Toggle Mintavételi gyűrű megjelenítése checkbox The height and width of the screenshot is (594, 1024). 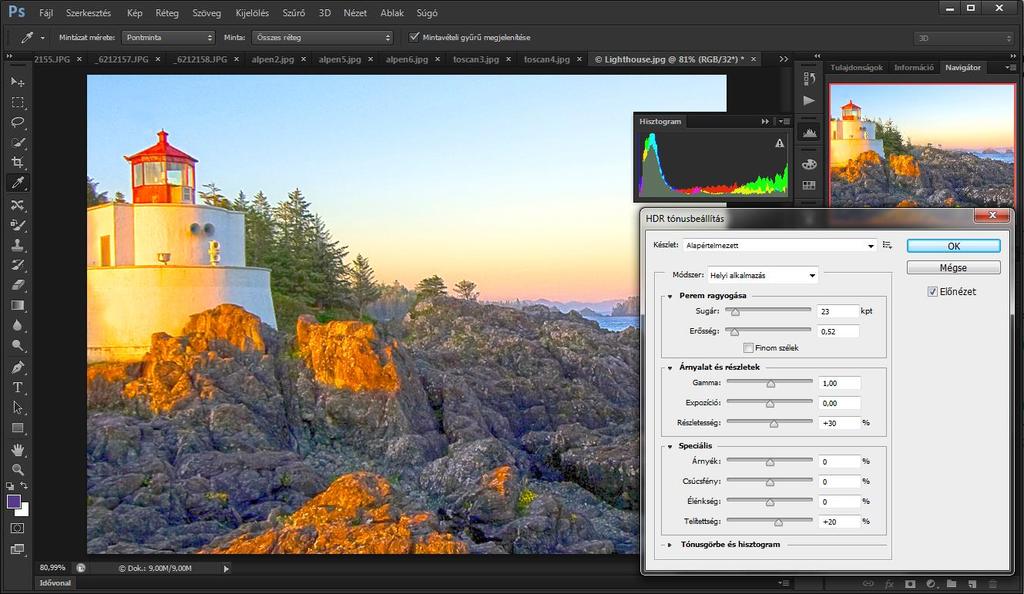(x=414, y=37)
